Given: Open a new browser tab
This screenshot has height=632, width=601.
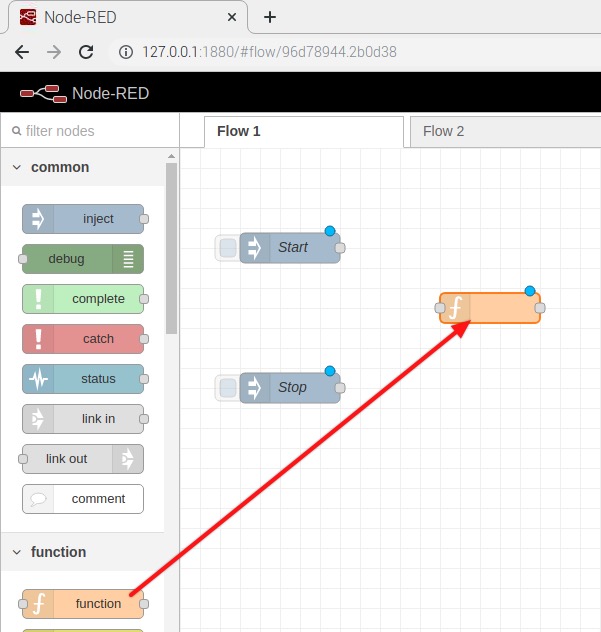Looking at the screenshot, I should (269, 17).
